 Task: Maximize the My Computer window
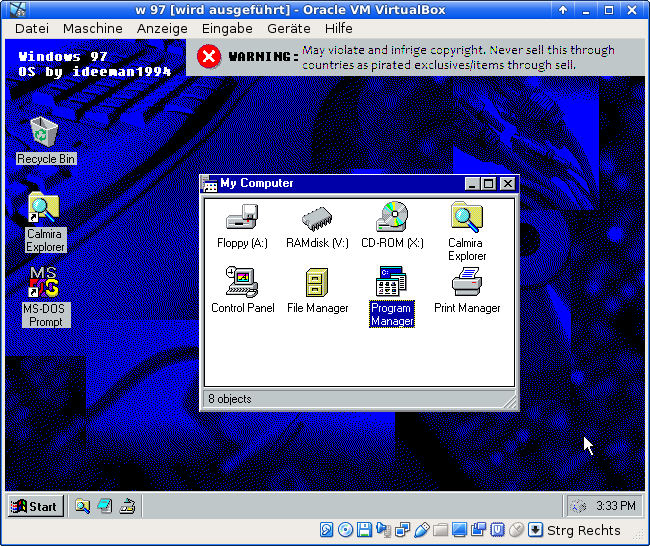pyautogui.click(x=489, y=184)
